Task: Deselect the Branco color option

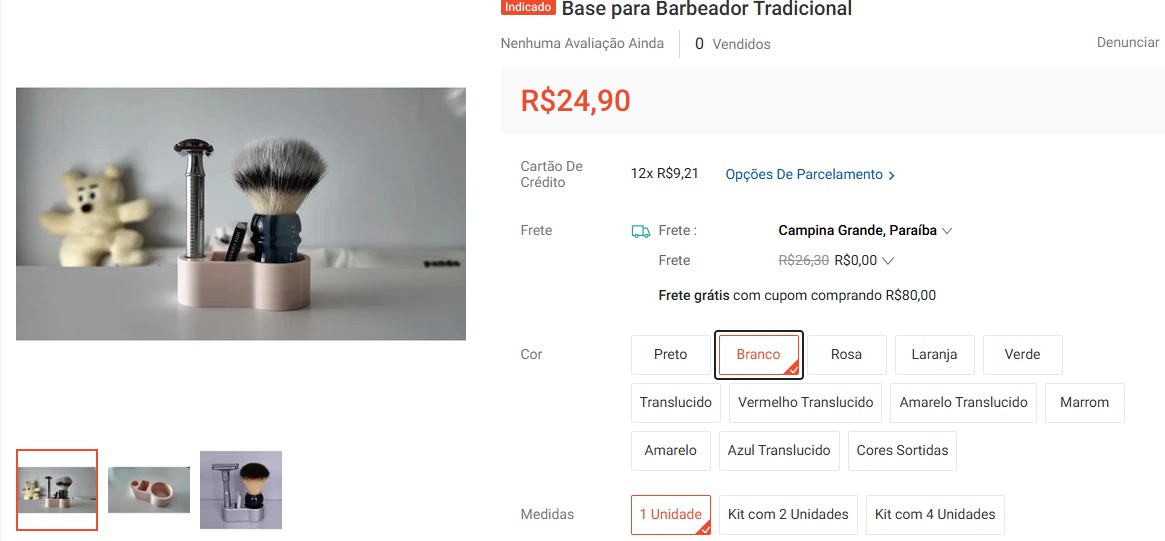Action: (759, 354)
